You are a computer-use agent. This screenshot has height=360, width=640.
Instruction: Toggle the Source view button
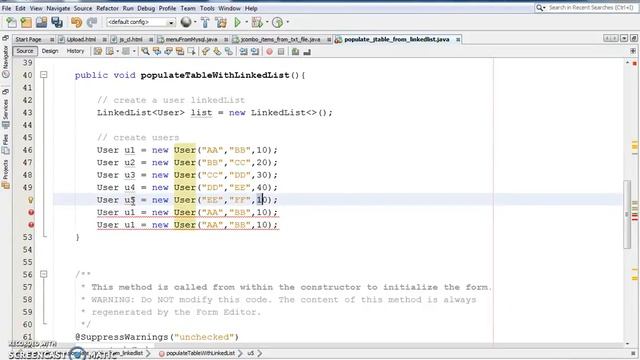[x=24, y=51]
